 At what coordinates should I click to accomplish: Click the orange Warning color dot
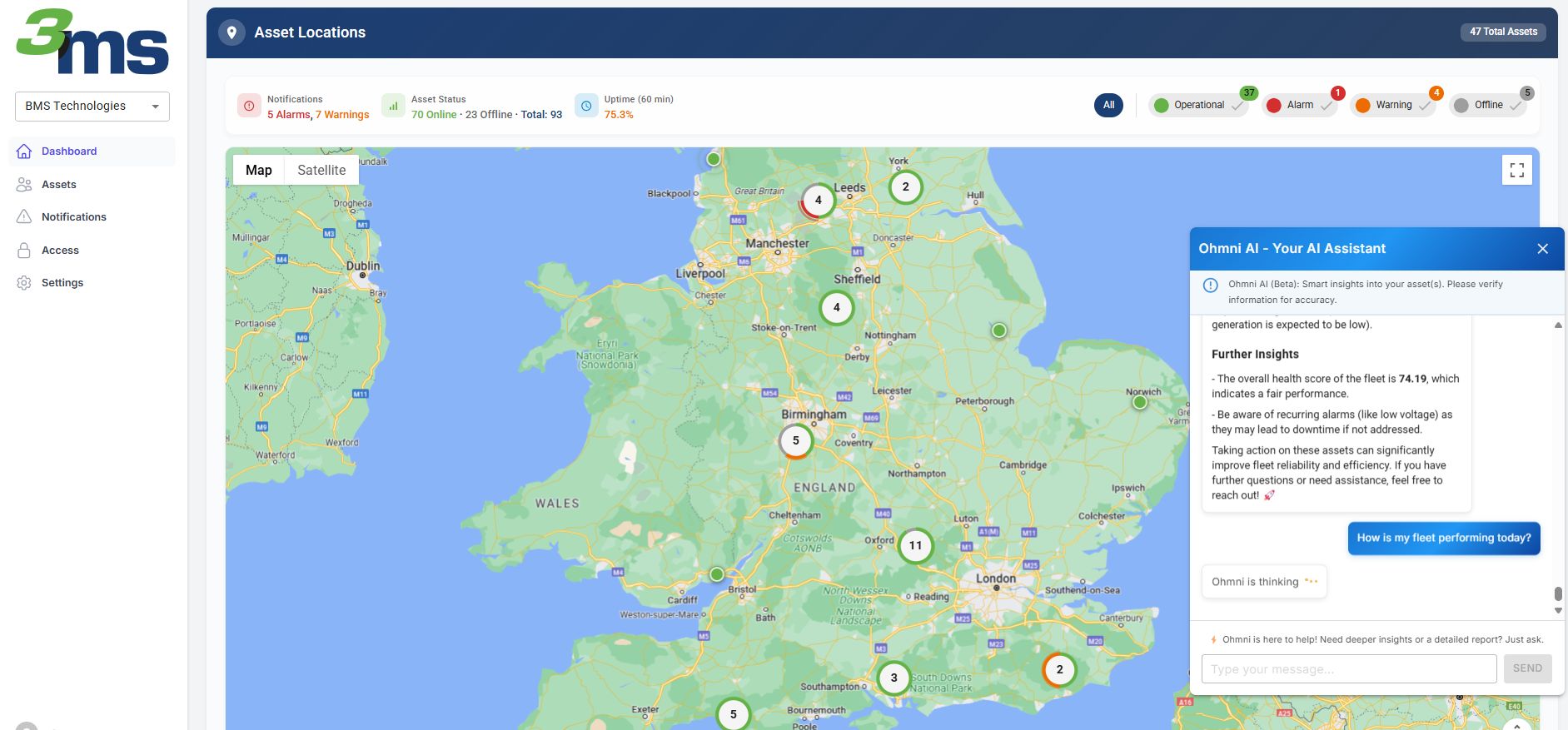click(x=1362, y=105)
